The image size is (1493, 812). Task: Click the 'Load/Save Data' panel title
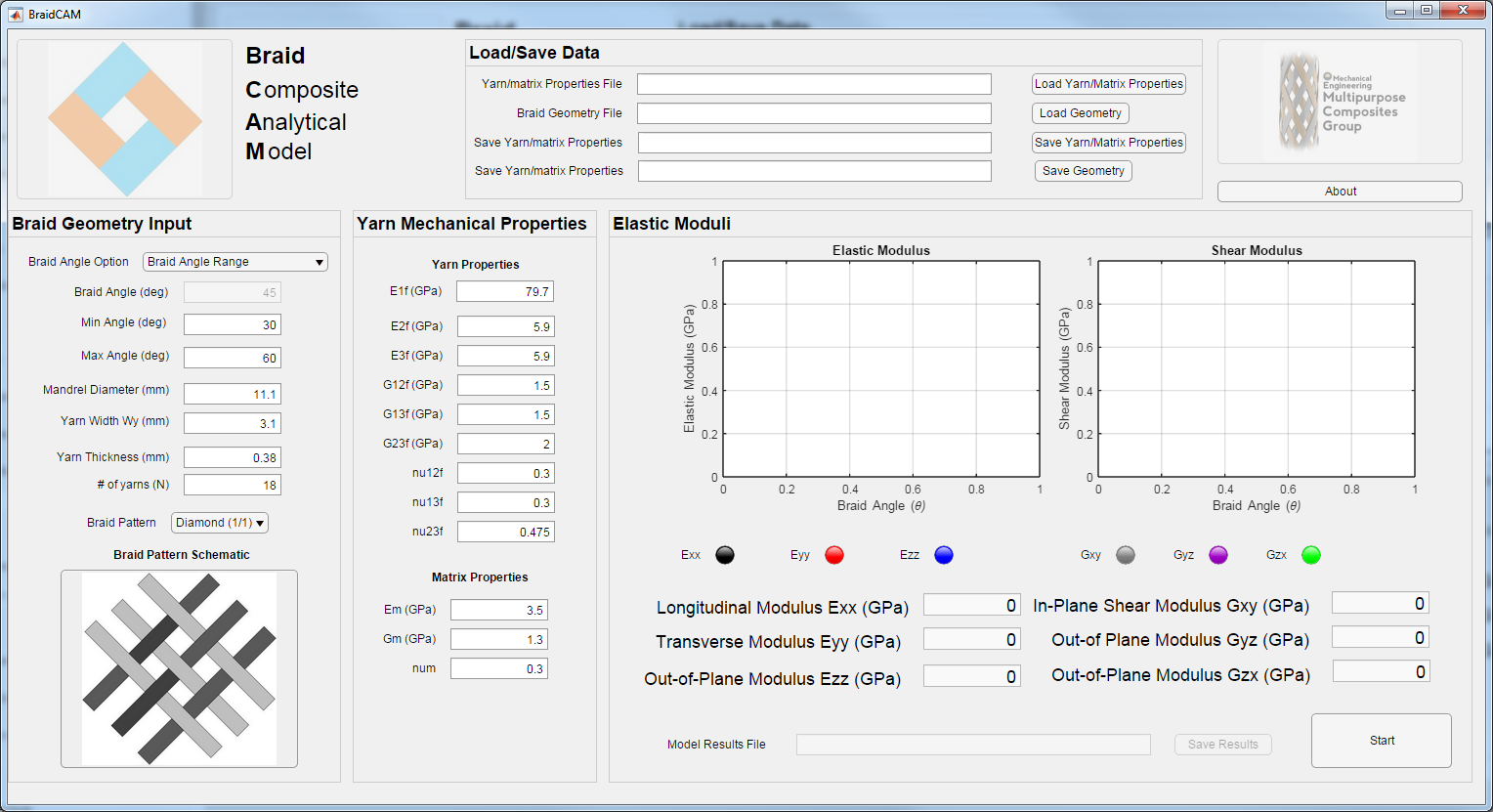coord(534,53)
